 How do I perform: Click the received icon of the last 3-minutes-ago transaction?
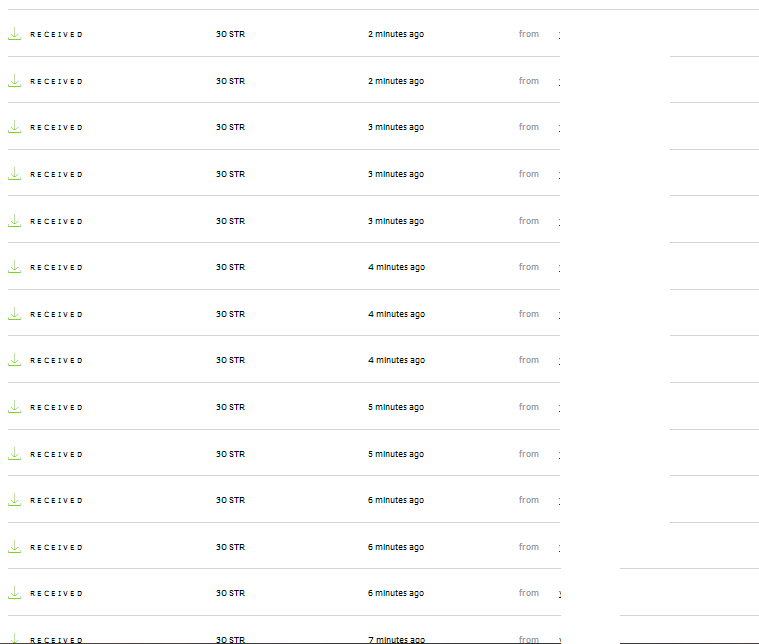coord(14,221)
